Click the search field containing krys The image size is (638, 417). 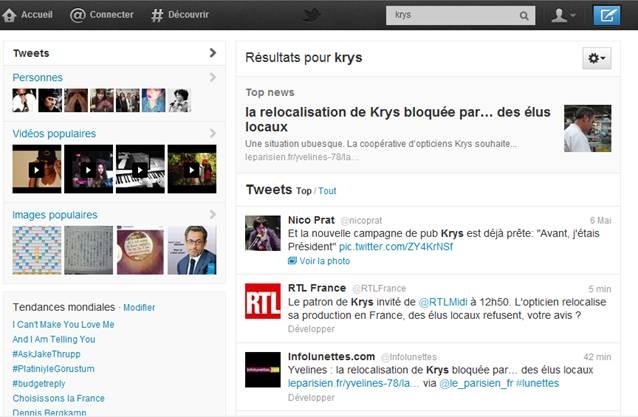tap(460, 15)
